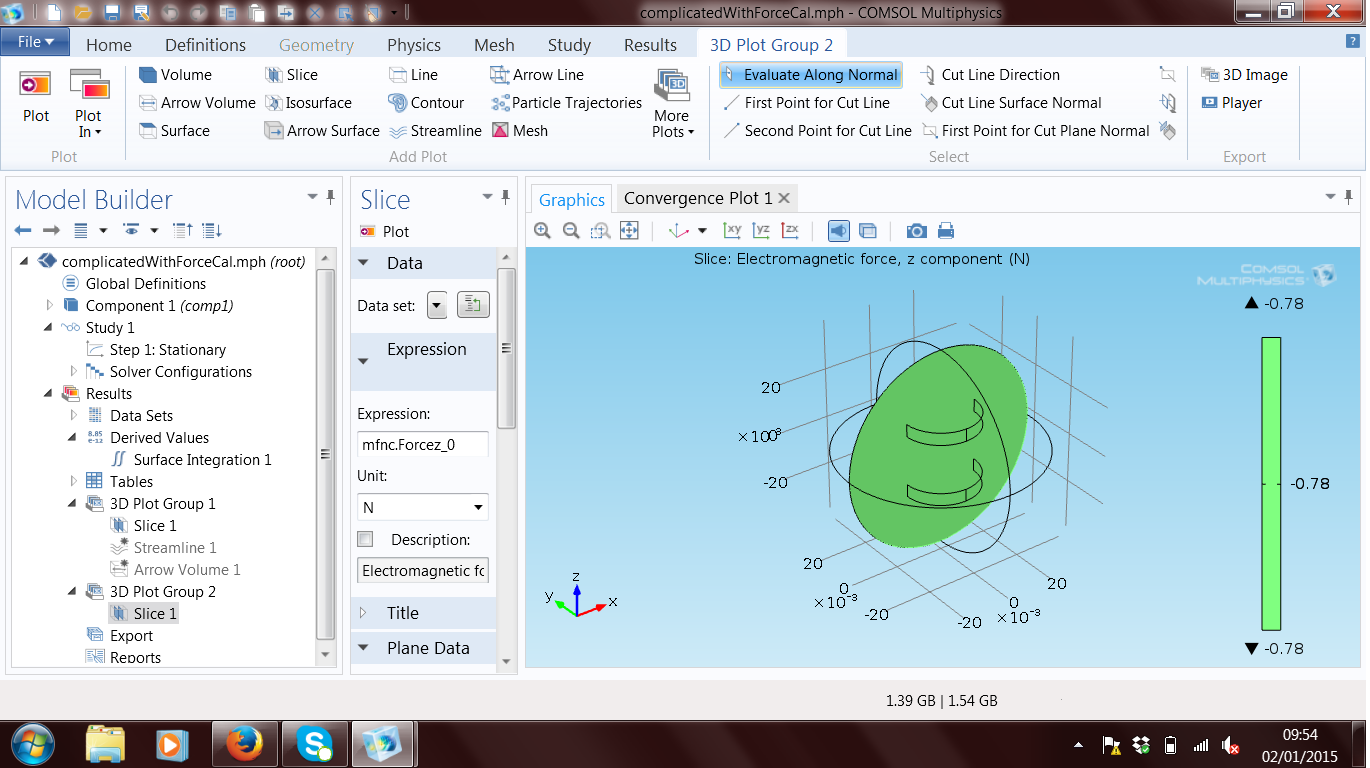The height and width of the screenshot is (768, 1370).
Task: Click the camera Image Snapshot icon
Action: coord(916,231)
